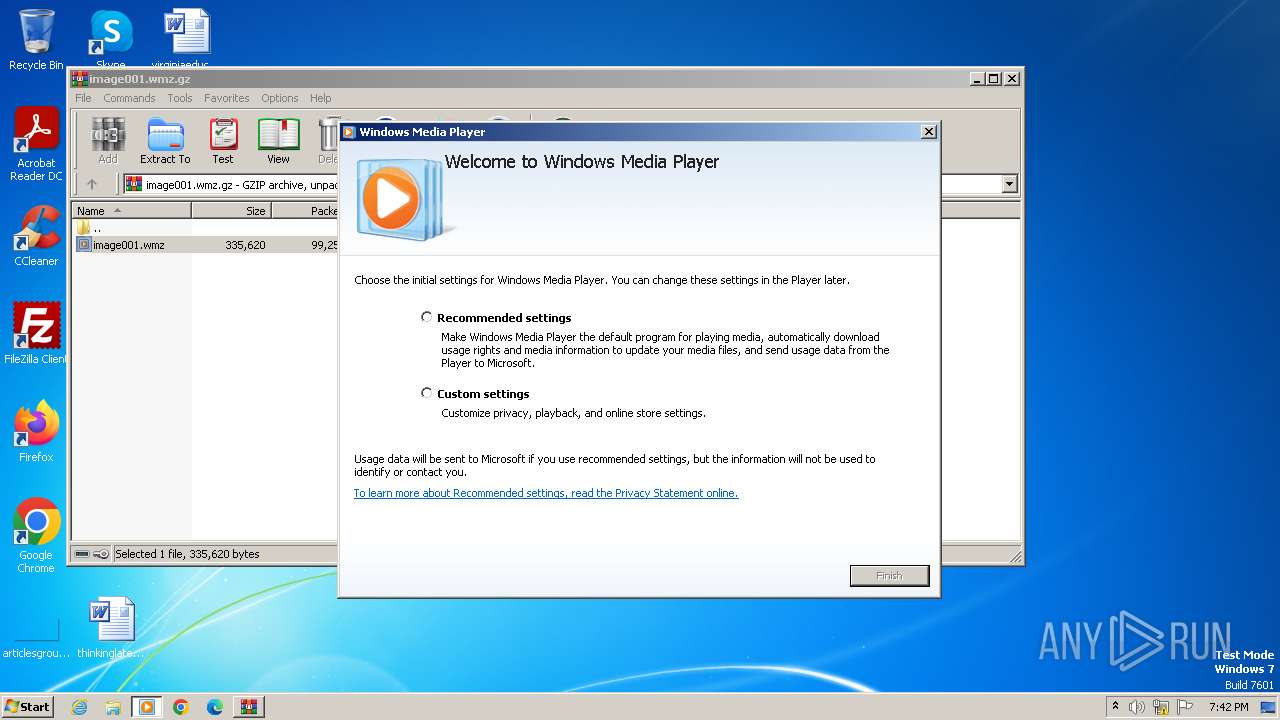
Task: Select the Custom settings radio button
Action: pos(427,393)
